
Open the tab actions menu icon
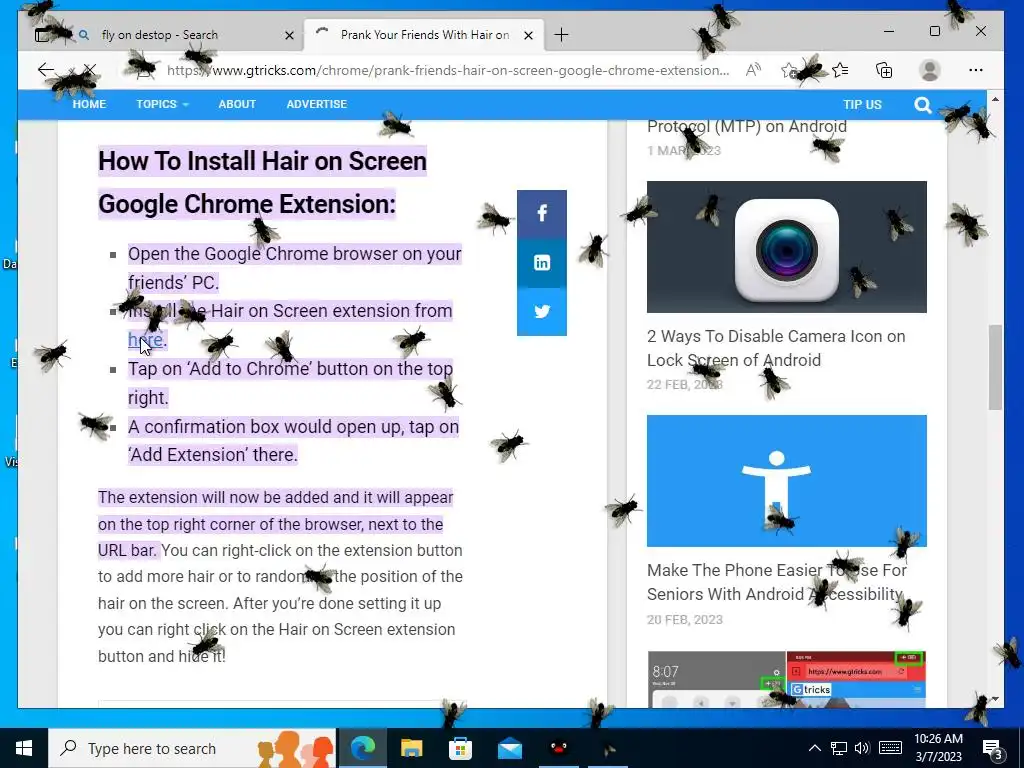(x=42, y=35)
